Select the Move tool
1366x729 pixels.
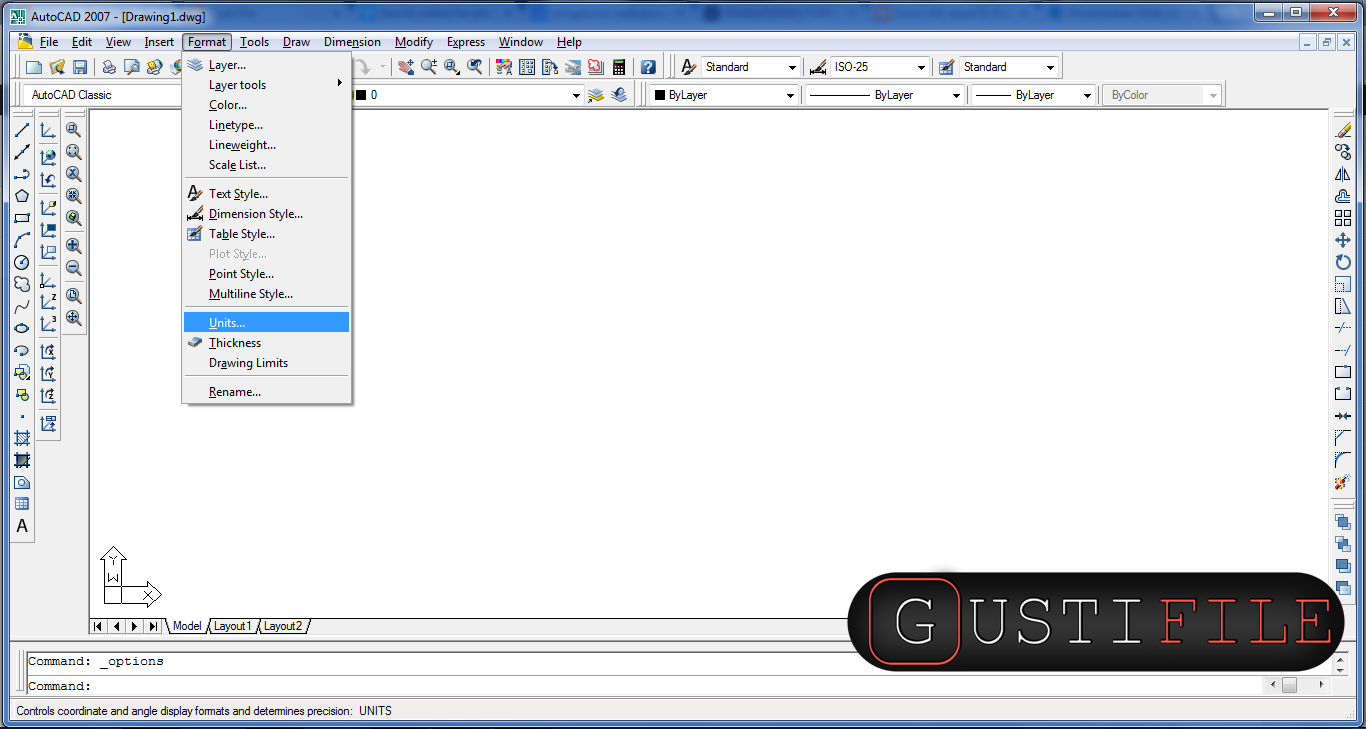point(1343,240)
